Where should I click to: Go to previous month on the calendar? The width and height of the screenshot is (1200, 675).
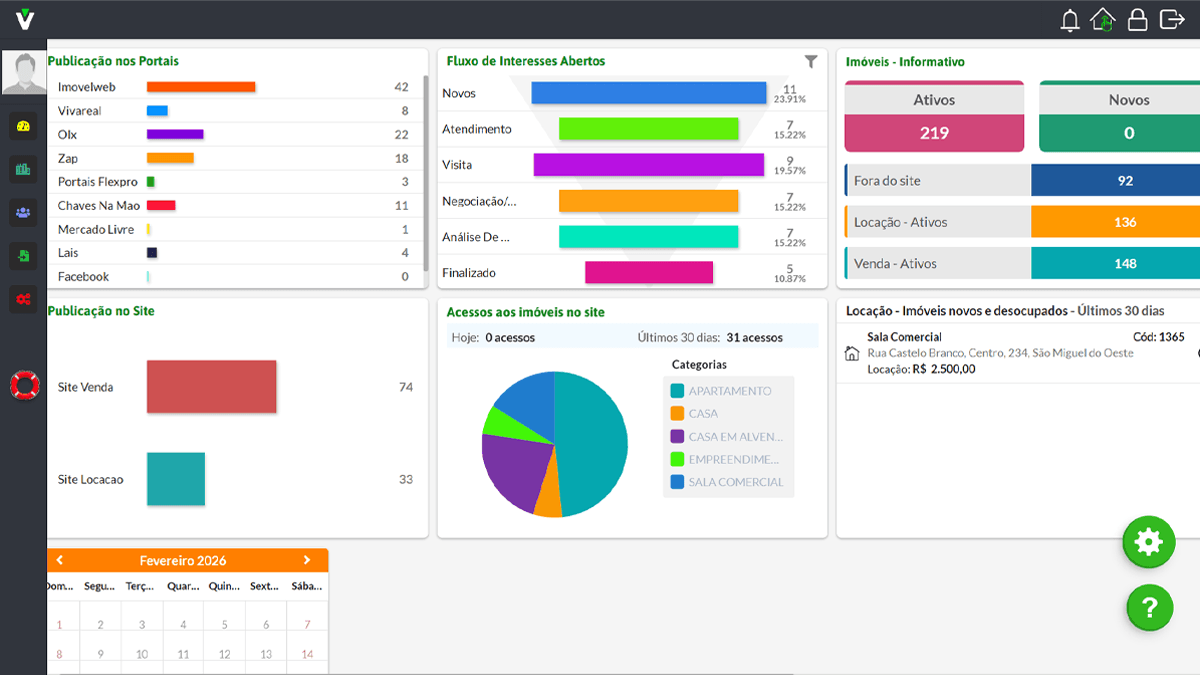point(60,560)
